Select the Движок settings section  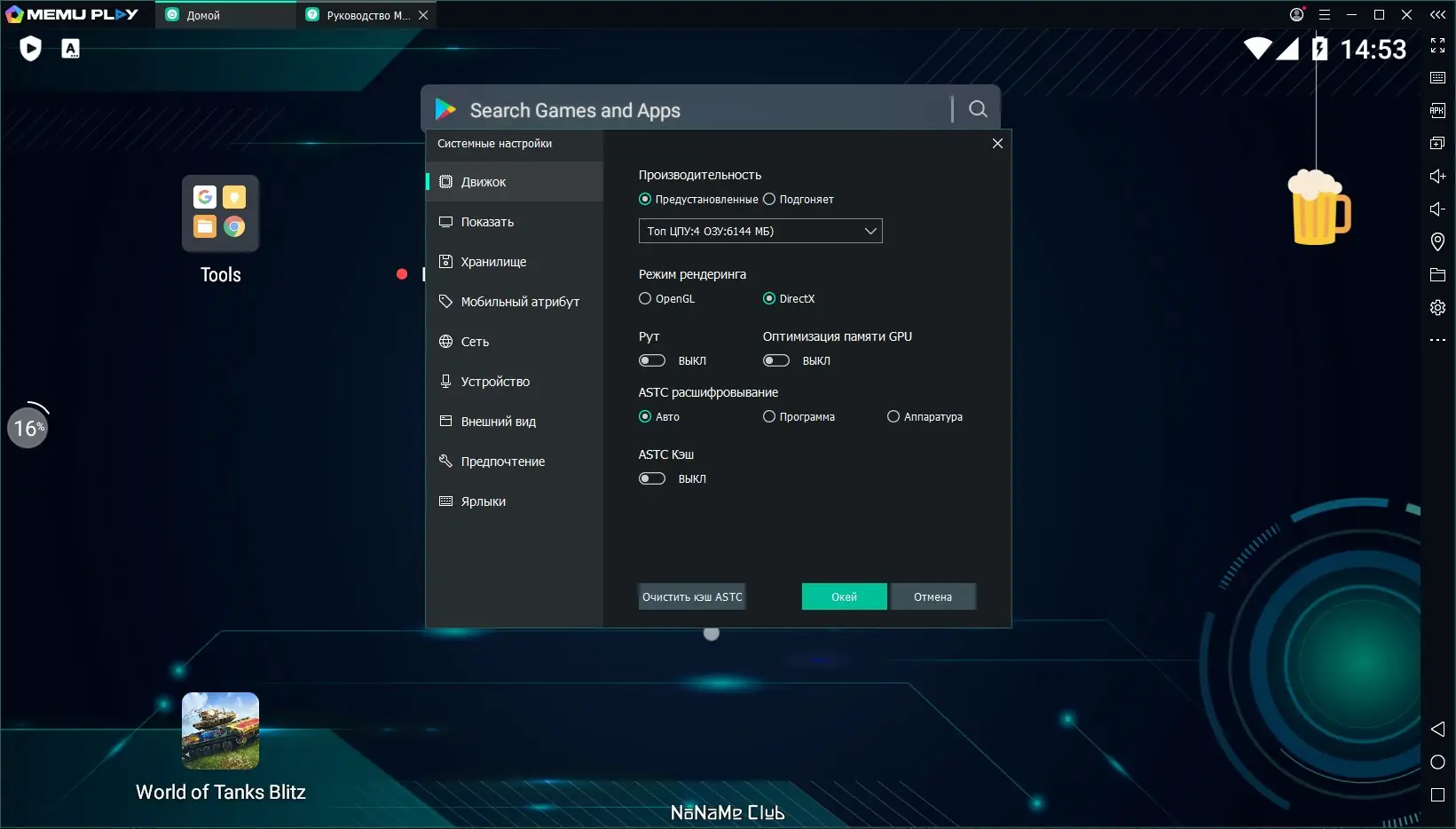tap(515, 181)
